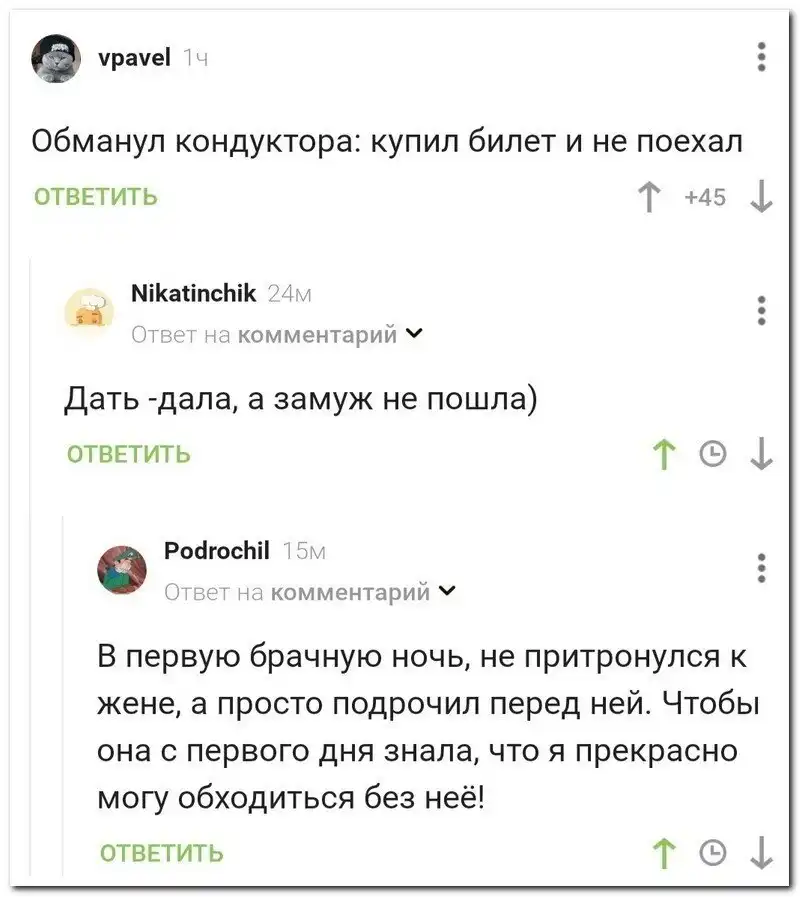
Task: Click Podrochil's avatar image
Action: [122, 570]
